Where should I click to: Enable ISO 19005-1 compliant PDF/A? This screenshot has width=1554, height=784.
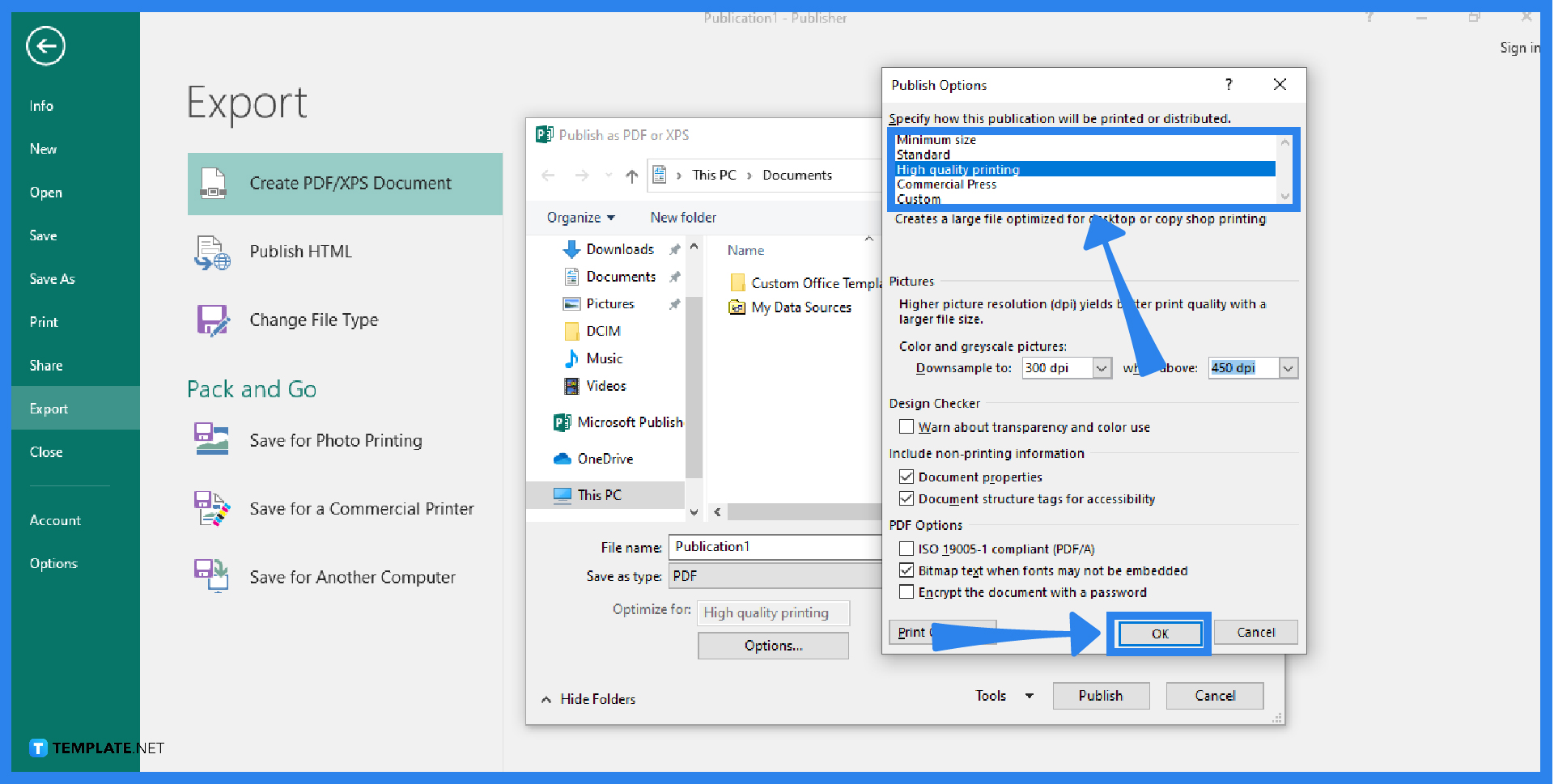point(906,549)
